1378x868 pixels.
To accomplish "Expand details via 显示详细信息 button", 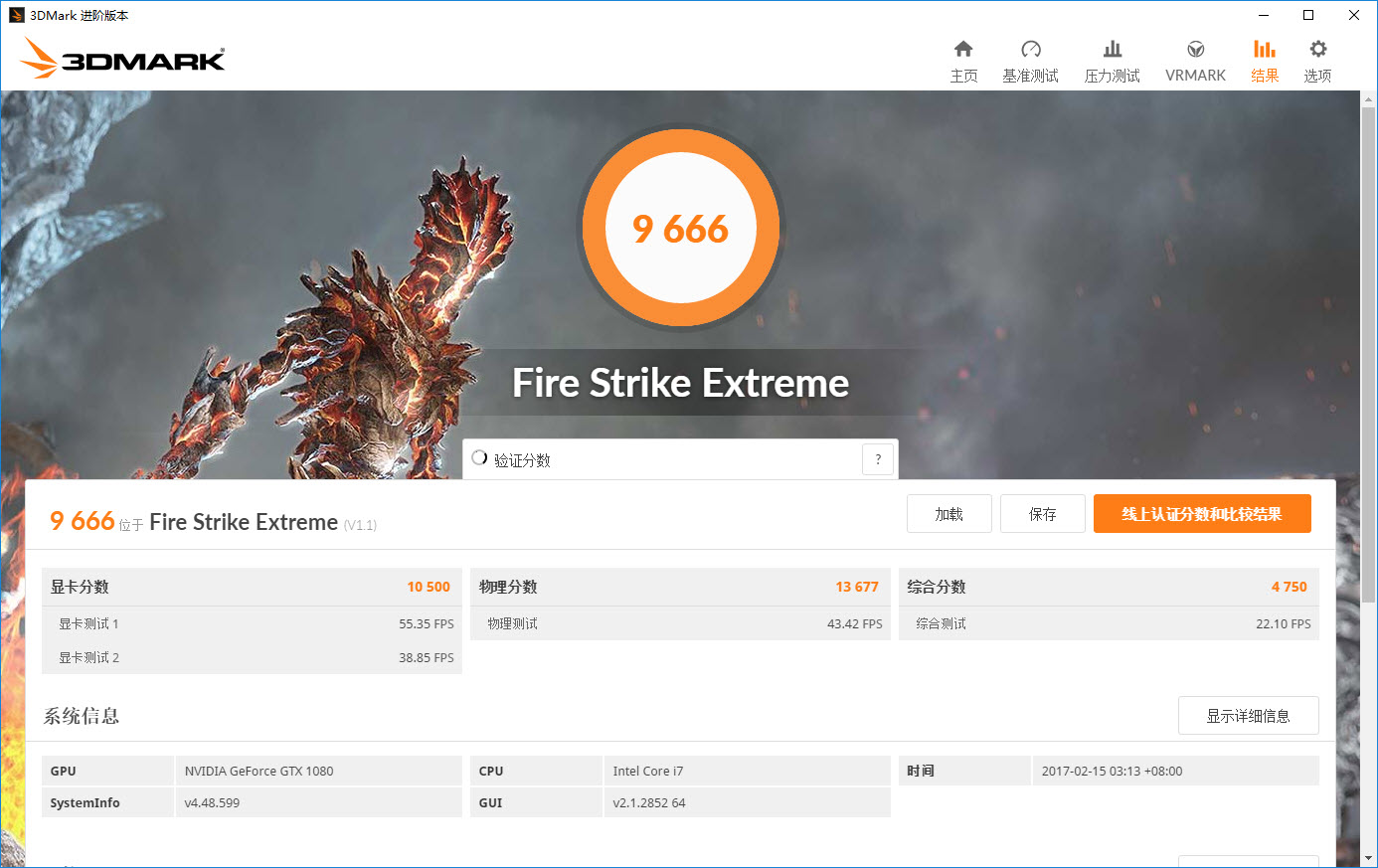I will (x=1248, y=715).
